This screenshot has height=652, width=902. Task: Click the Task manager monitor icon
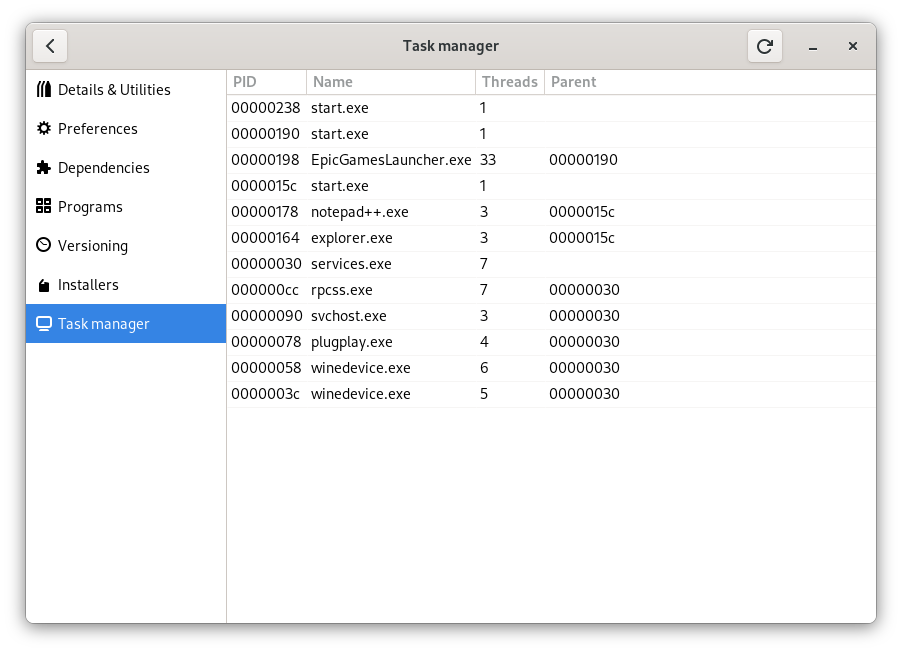point(42,323)
